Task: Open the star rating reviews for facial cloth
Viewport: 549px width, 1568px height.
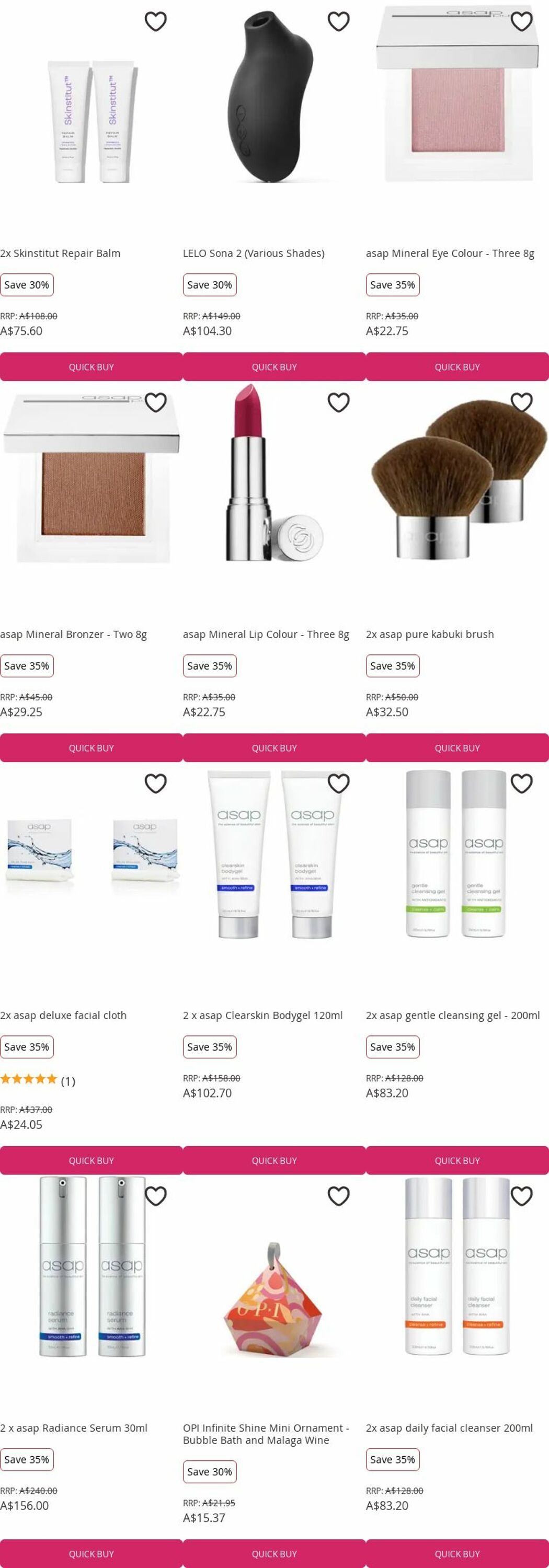Action: (38, 1081)
